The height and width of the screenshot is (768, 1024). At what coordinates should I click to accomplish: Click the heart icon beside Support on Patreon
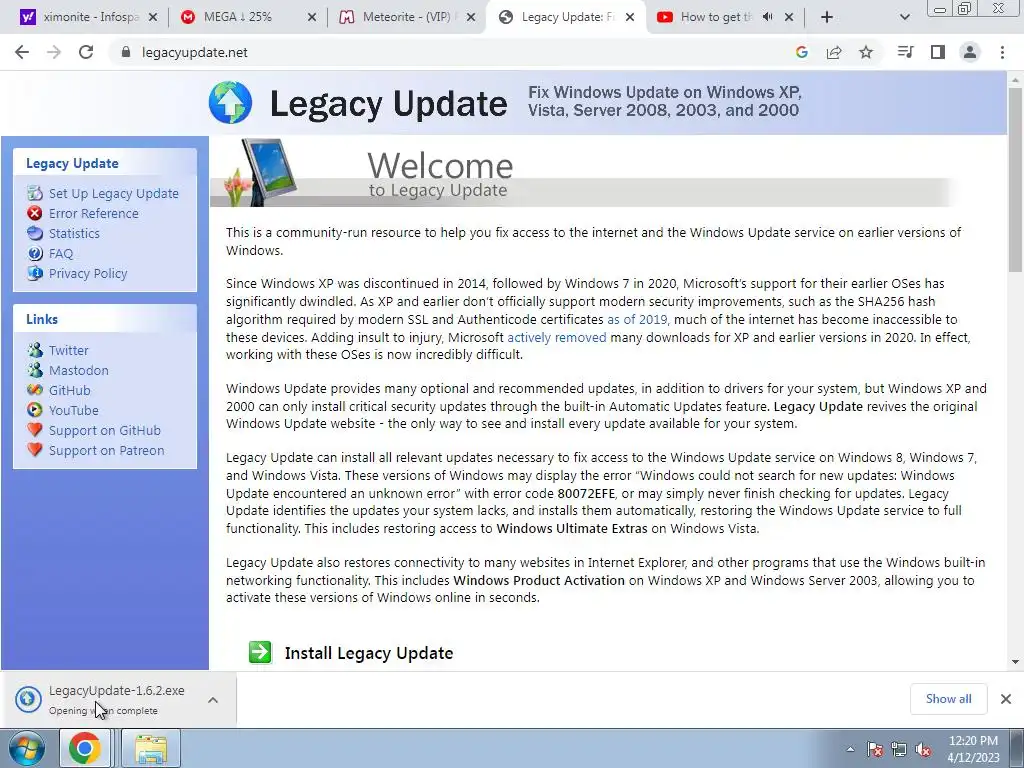35,450
